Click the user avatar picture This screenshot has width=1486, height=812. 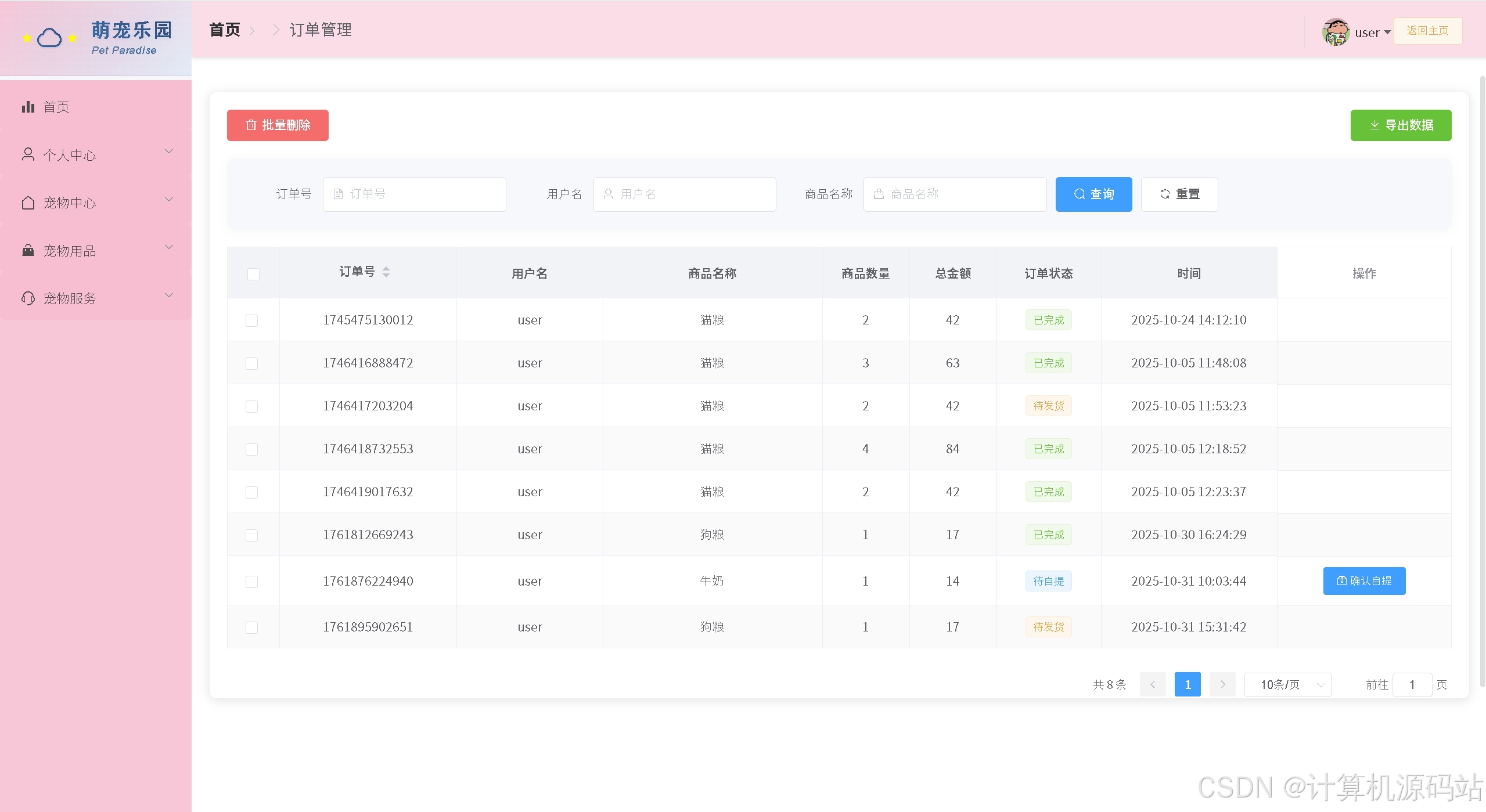tap(1336, 32)
